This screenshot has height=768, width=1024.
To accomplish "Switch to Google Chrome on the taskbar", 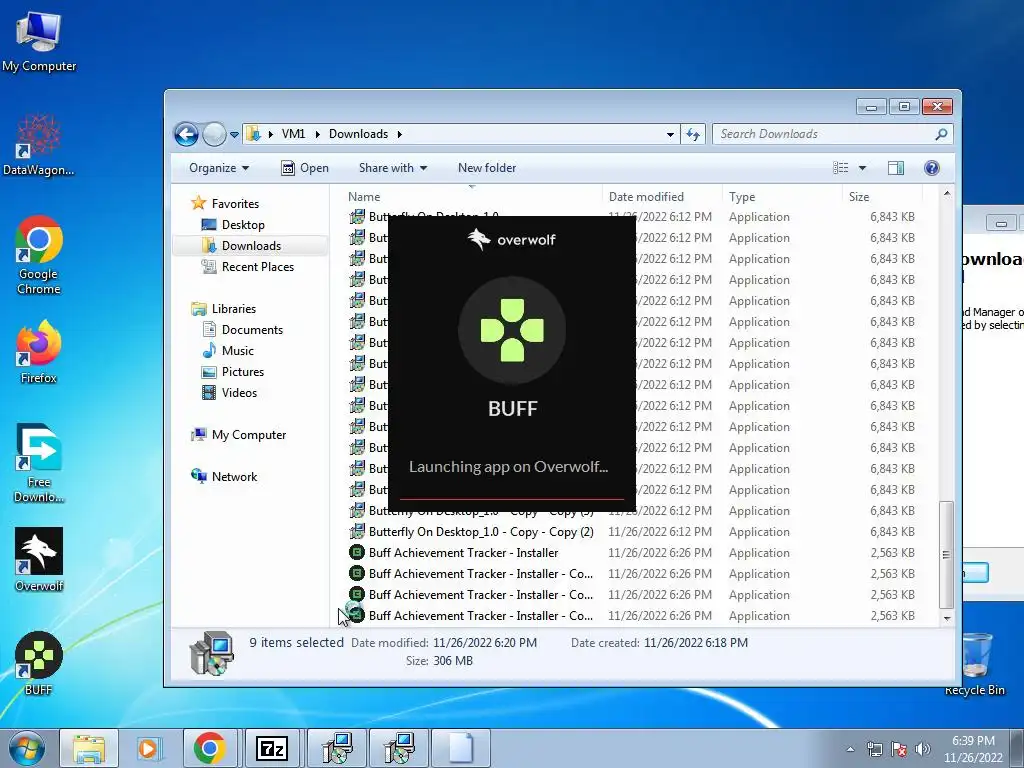I will [210, 748].
